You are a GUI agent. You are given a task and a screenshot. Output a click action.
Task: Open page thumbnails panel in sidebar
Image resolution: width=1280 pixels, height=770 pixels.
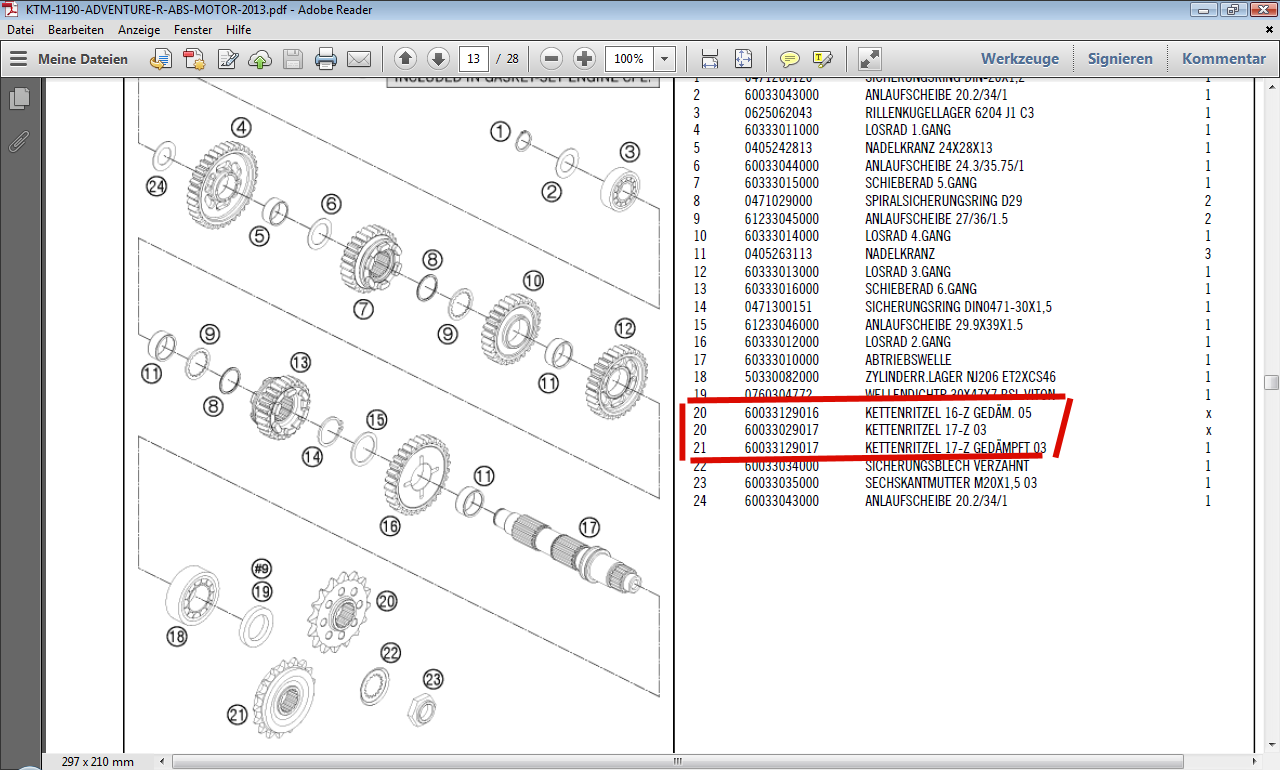pyautogui.click(x=19, y=99)
